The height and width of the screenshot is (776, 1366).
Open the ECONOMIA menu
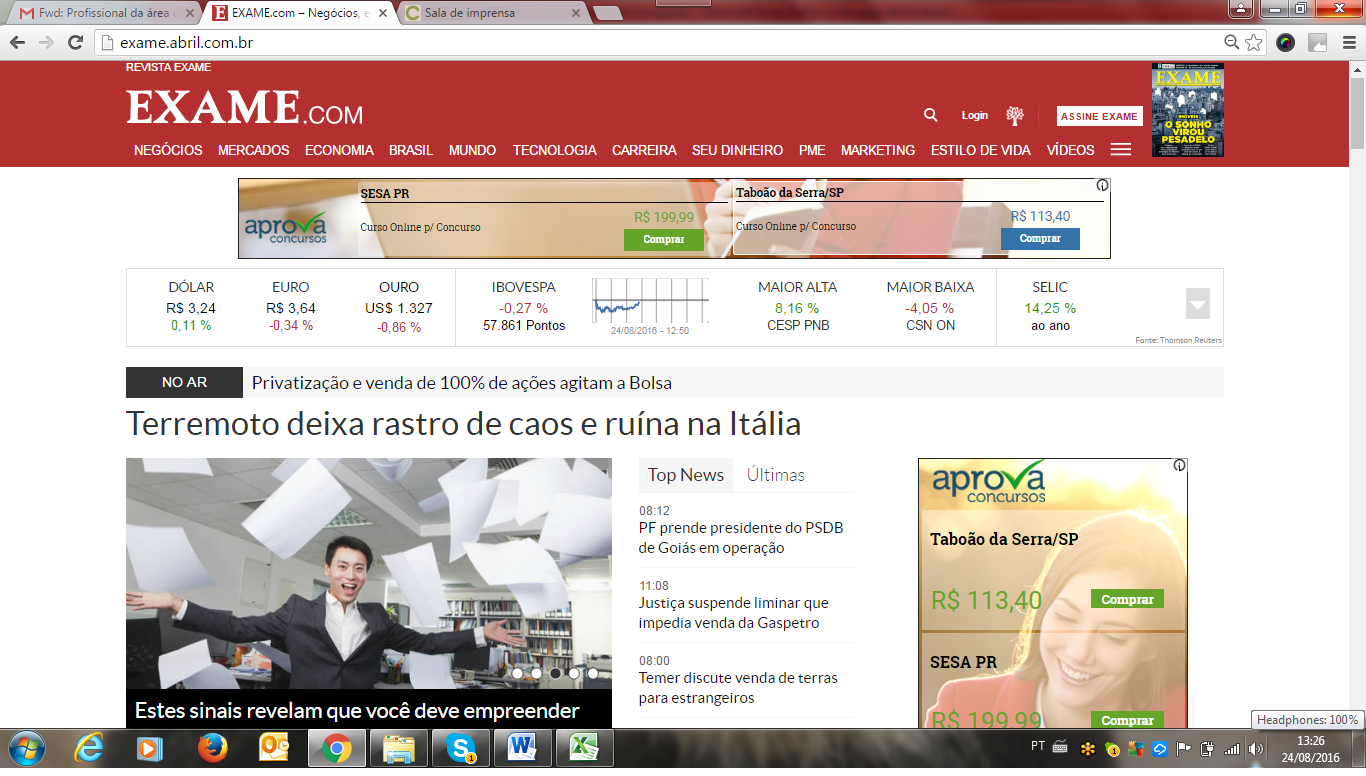pyautogui.click(x=339, y=150)
